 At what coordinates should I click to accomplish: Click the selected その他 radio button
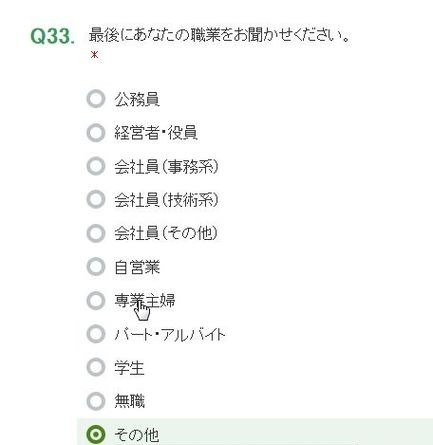(96, 435)
